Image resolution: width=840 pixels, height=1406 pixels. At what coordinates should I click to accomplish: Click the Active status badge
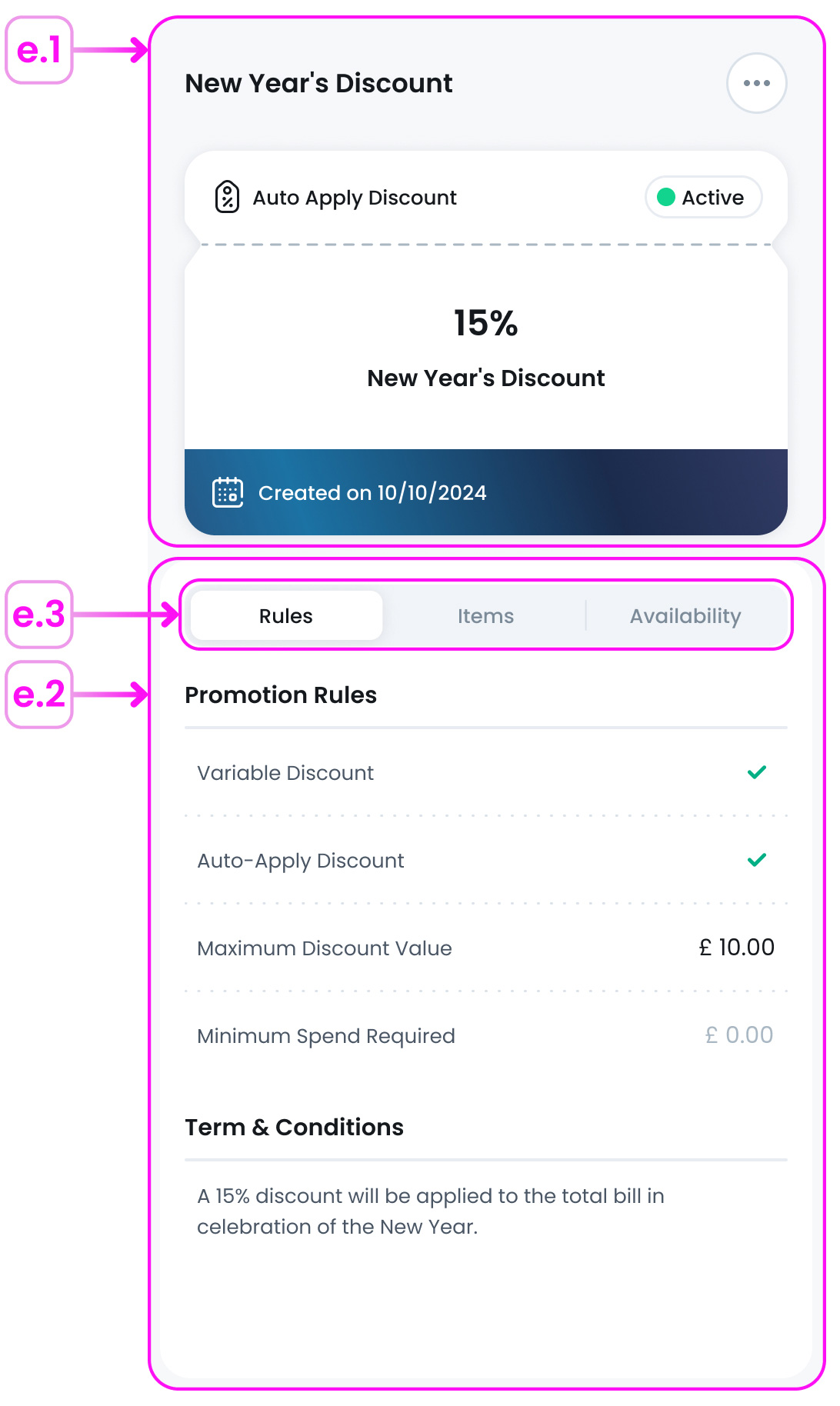click(703, 198)
